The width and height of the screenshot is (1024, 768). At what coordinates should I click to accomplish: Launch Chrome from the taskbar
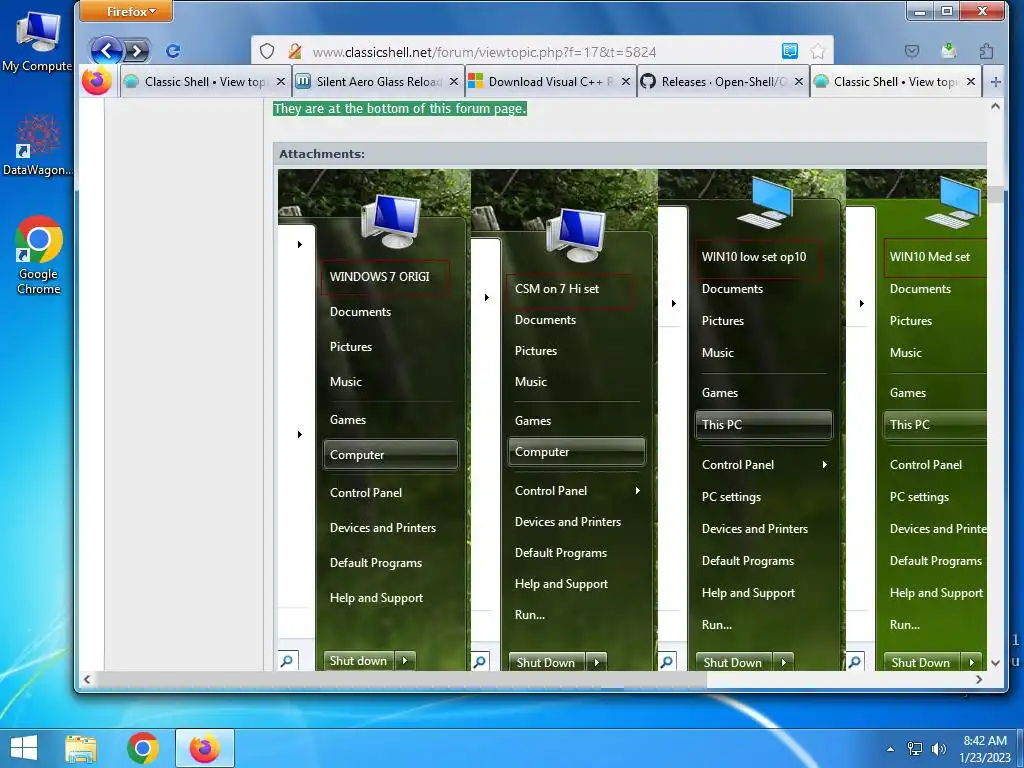pos(142,748)
